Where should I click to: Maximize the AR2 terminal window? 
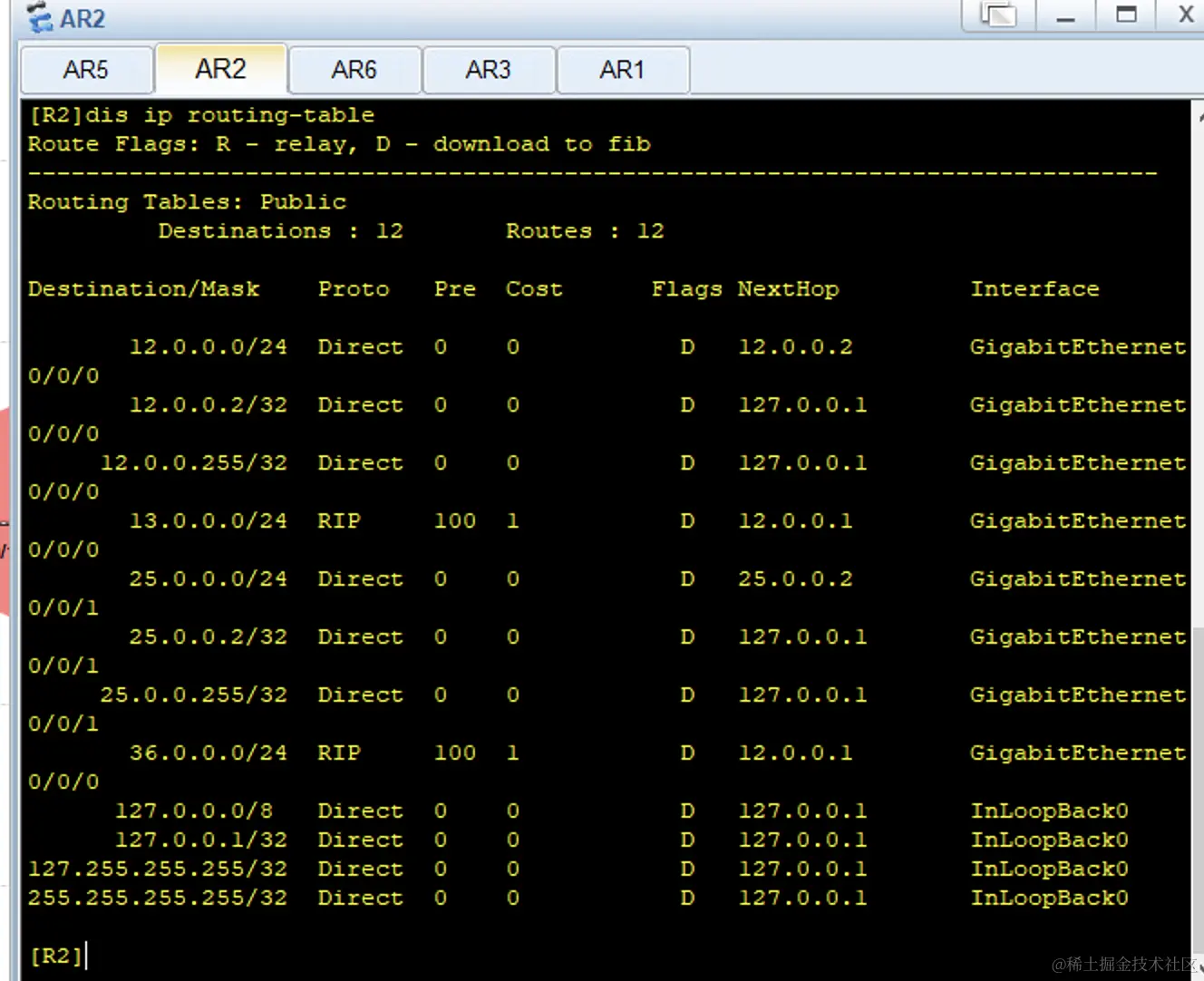click(x=1126, y=15)
